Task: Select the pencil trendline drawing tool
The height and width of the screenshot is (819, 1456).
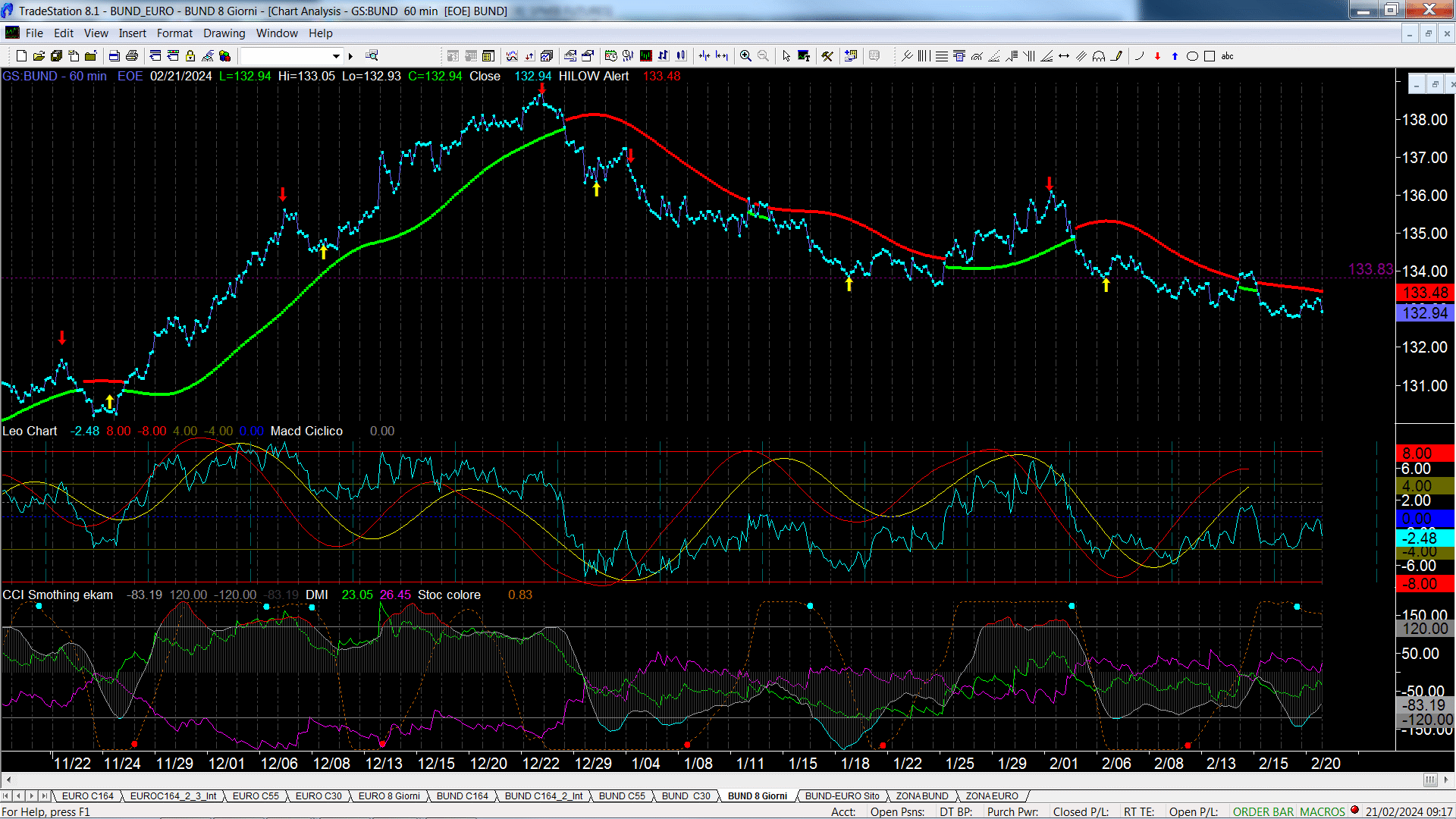Action: (1116, 56)
